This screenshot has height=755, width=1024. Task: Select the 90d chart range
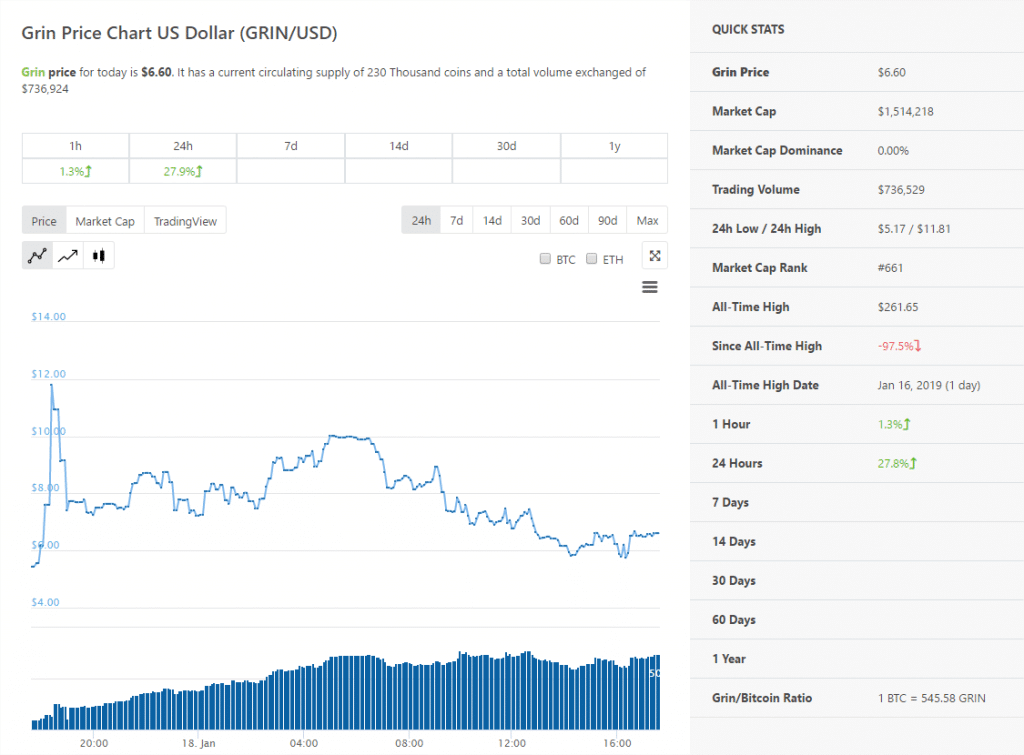[607, 220]
